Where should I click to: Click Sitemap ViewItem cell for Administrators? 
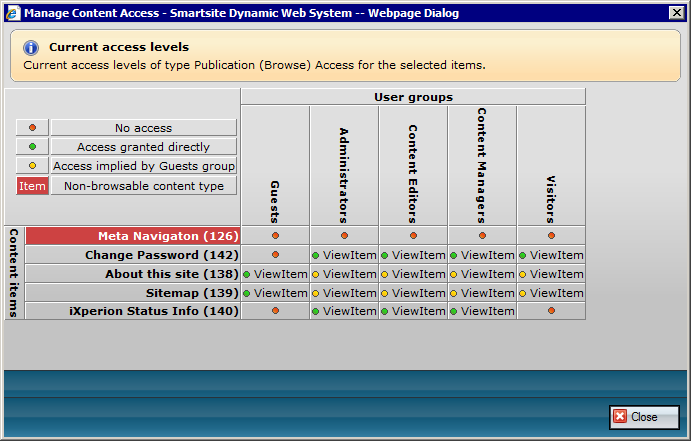coord(344,293)
